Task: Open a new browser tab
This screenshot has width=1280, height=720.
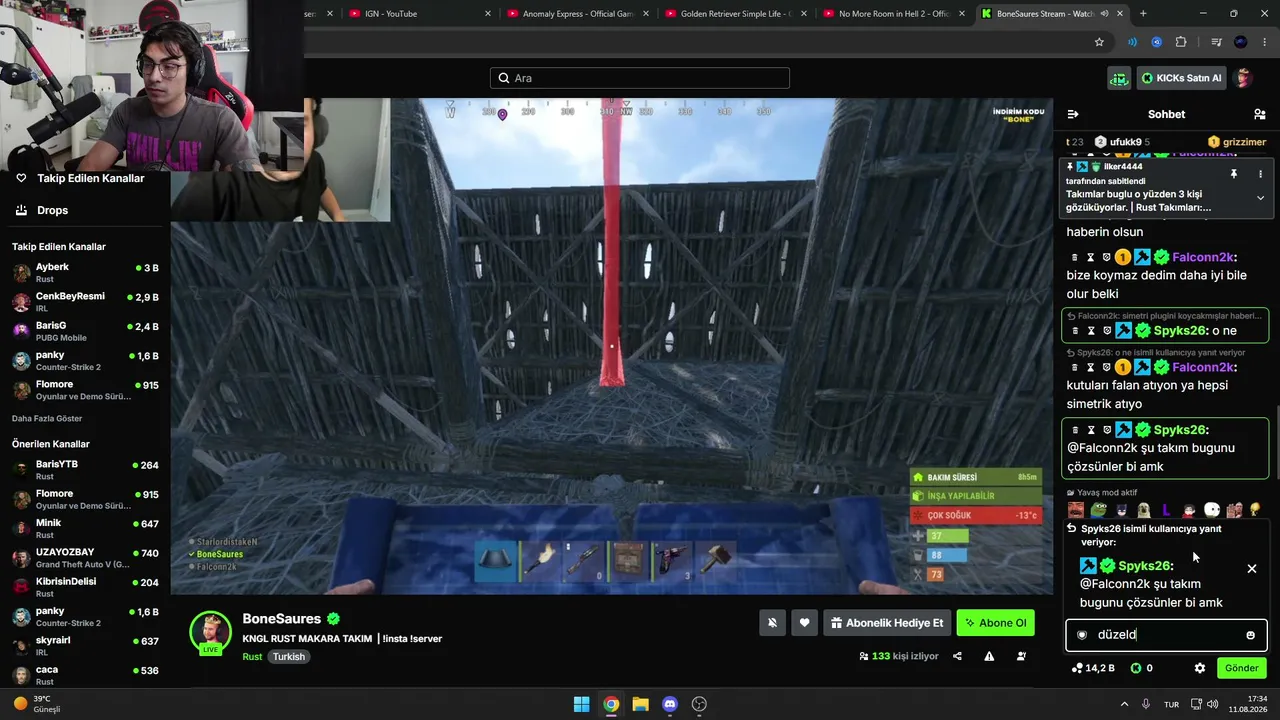Action: (1143, 14)
